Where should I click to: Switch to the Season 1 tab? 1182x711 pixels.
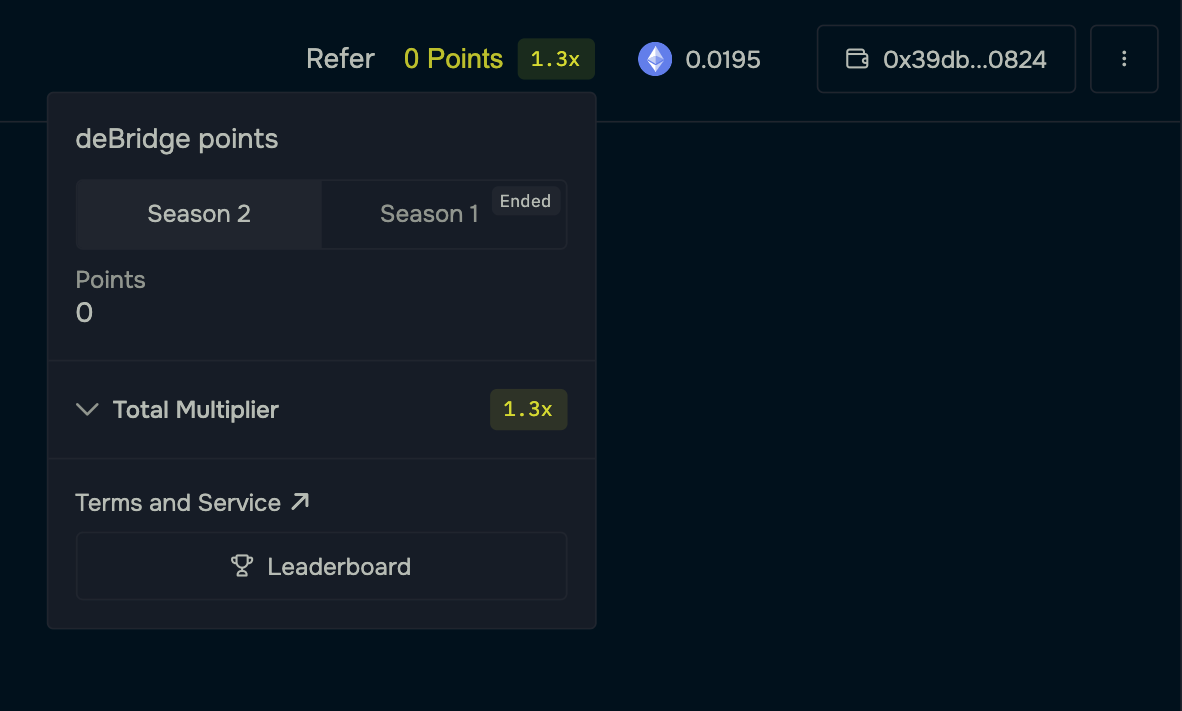[x=429, y=215]
